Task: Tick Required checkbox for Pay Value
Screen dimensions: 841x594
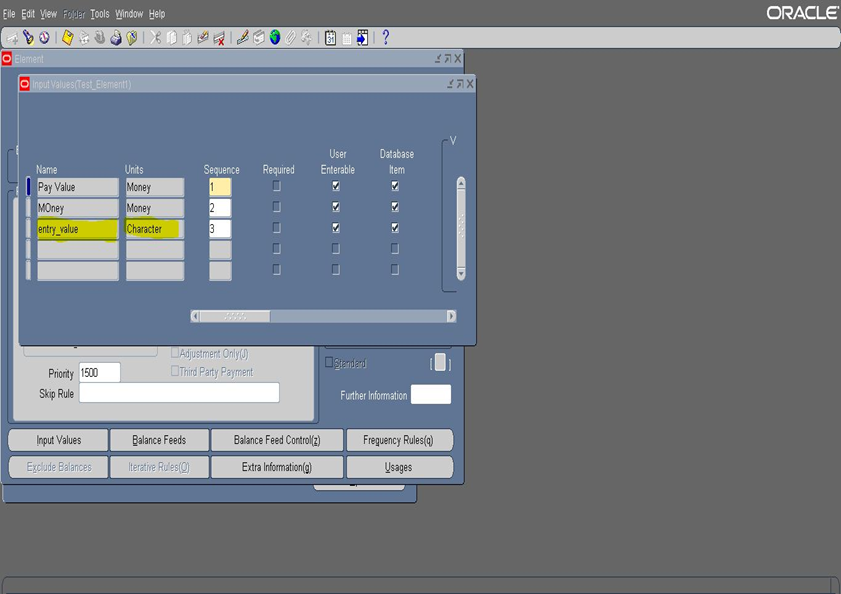Action: 277,186
